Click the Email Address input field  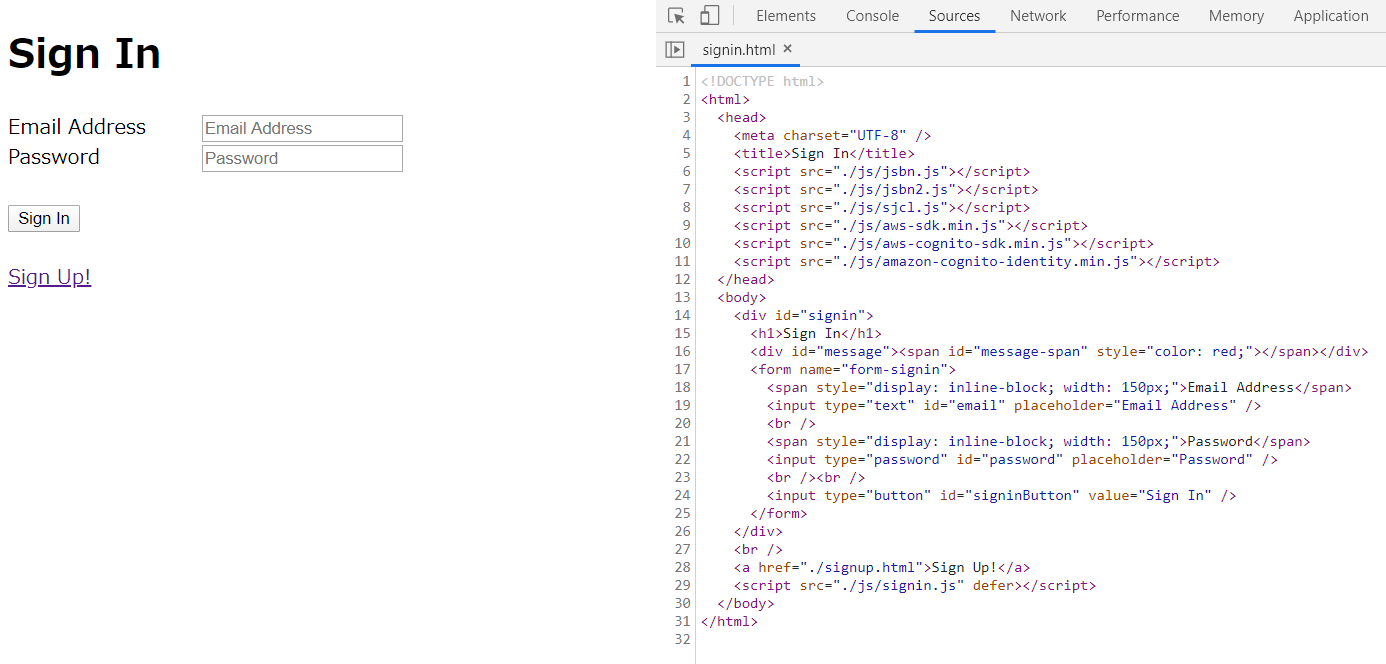302,128
